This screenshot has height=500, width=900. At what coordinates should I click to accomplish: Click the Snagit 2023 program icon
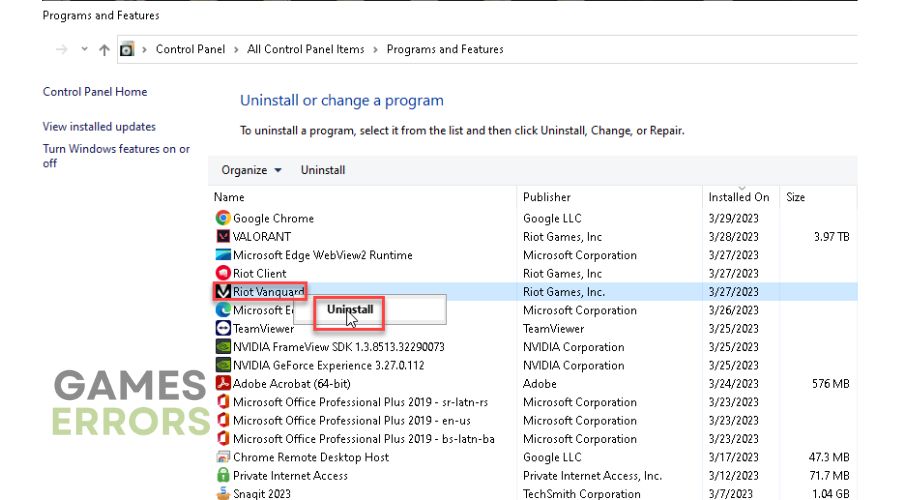pos(223,493)
